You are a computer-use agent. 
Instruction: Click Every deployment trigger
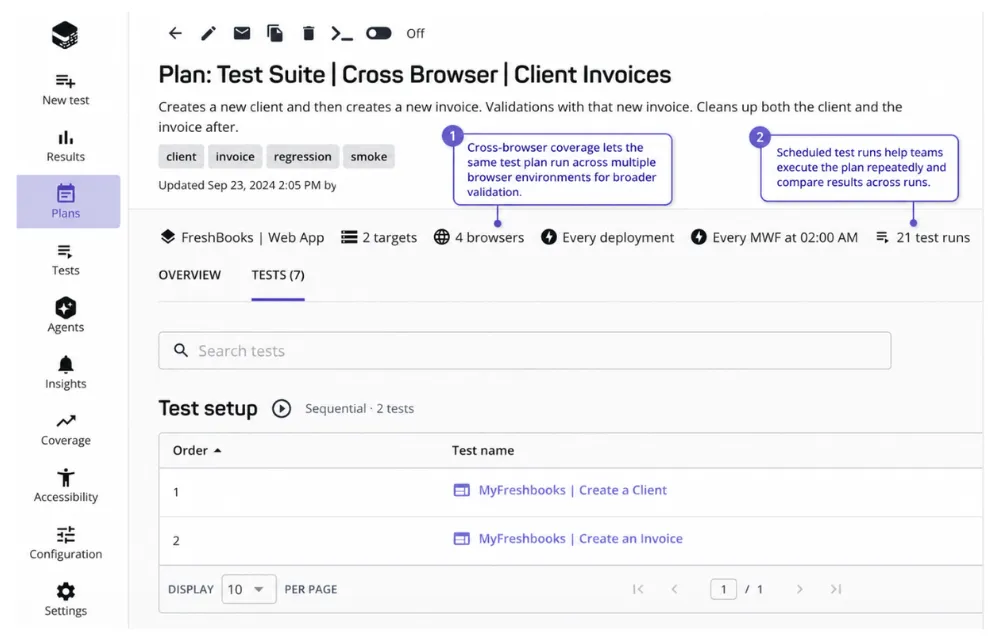(607, 238)
